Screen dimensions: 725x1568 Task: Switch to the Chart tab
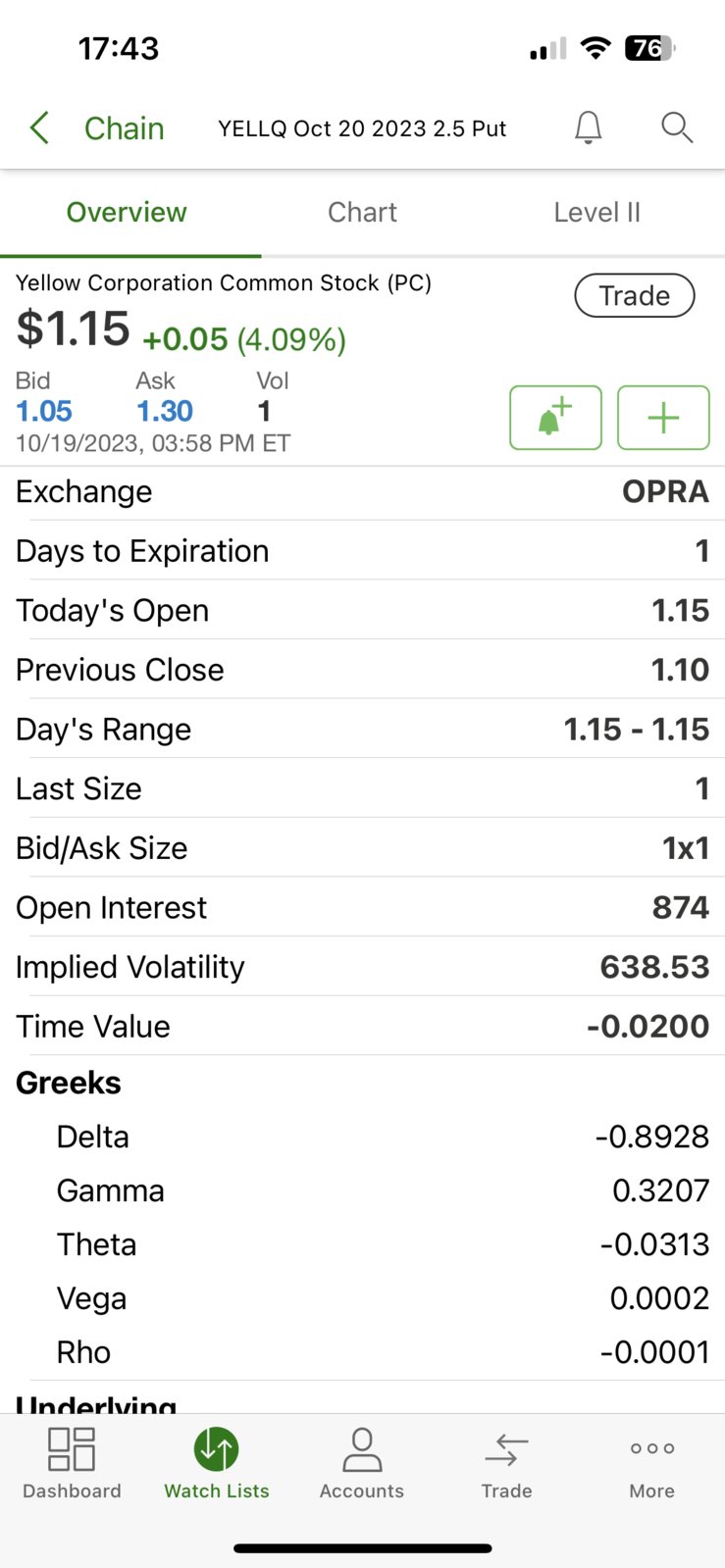pyautogui.click(x=362, y=213)
